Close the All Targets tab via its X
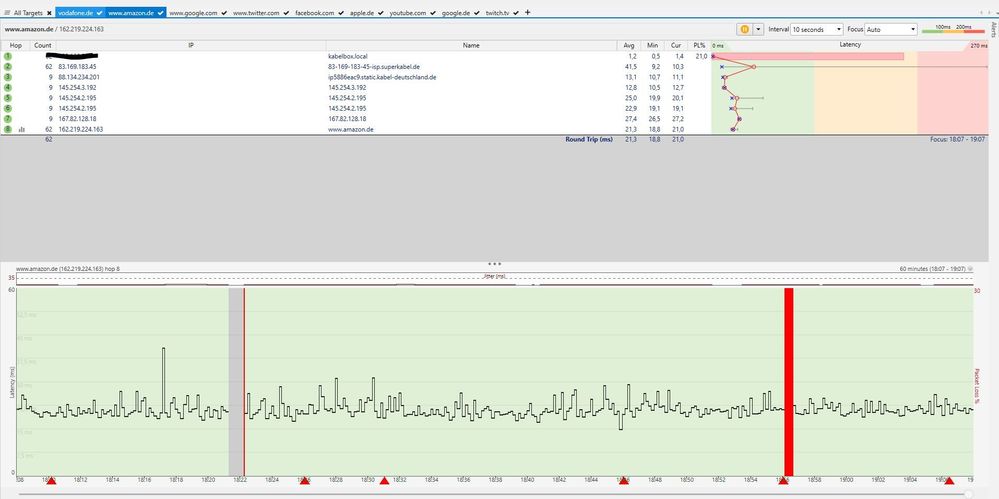 click(48, 13)
